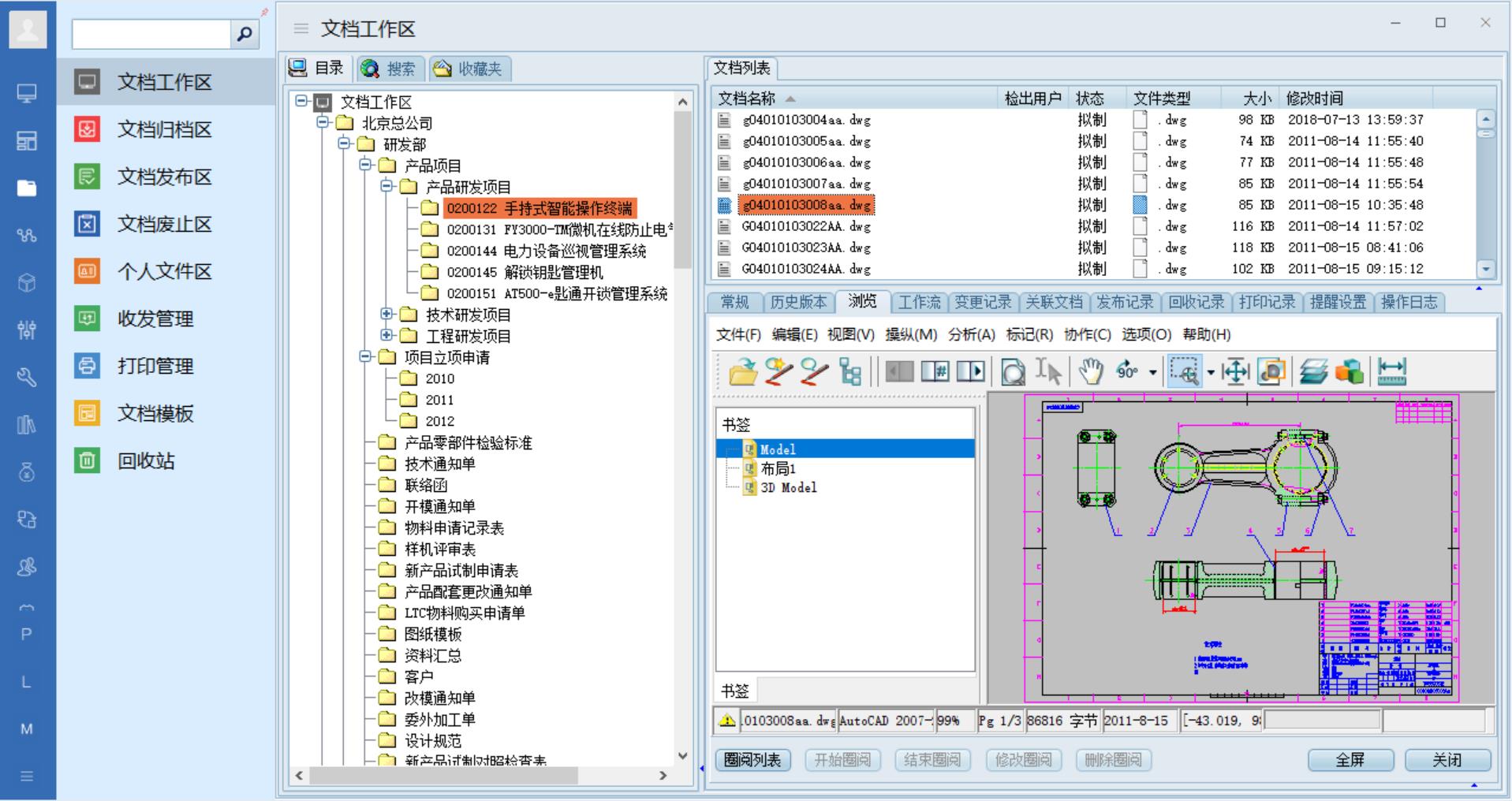Click the warning icon in viewer status bar

[x=727, y=720]
